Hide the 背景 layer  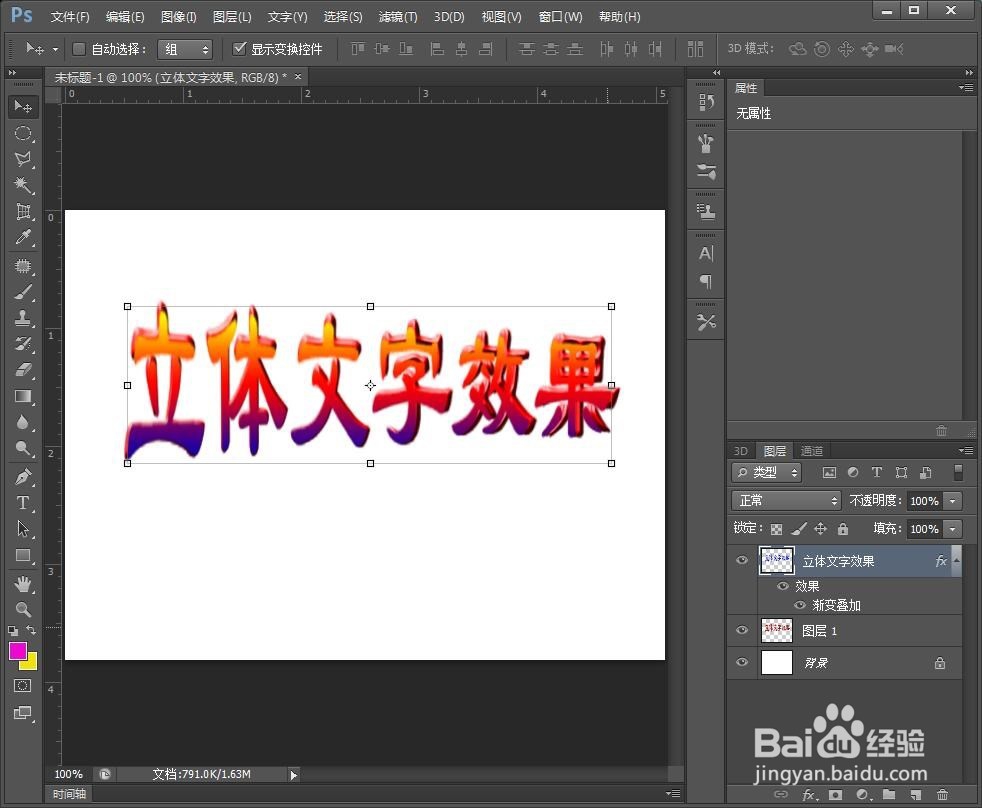coord(742,662)
